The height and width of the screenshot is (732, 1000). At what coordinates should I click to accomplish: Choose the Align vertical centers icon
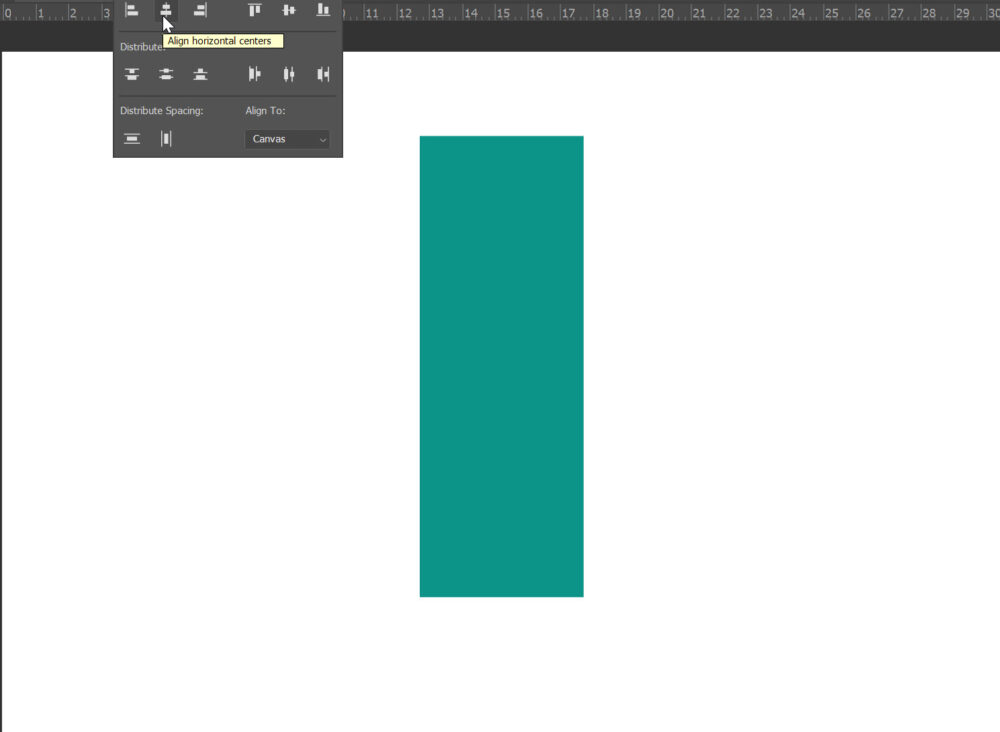click(289, 10)
